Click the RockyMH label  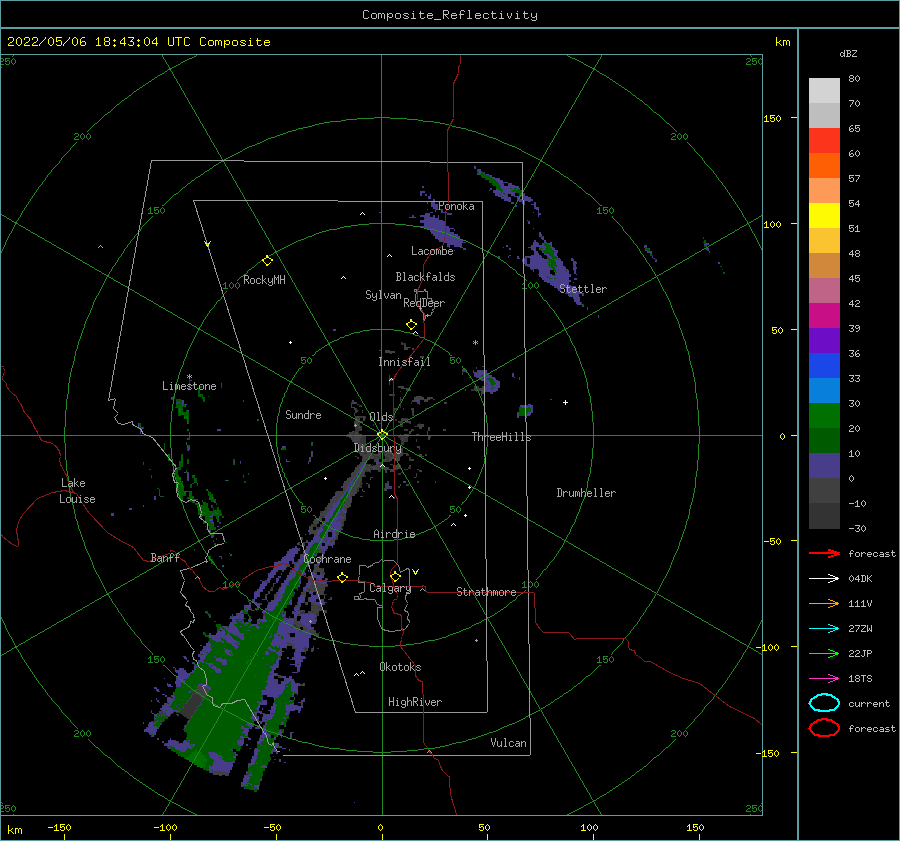(264, 280)
